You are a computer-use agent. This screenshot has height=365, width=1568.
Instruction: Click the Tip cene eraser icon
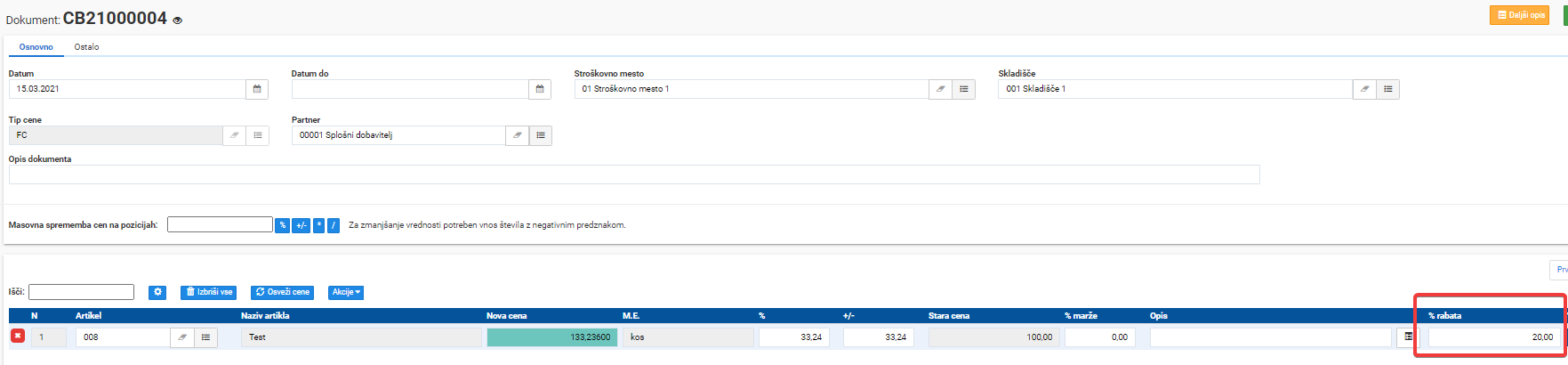click(234, 135)
